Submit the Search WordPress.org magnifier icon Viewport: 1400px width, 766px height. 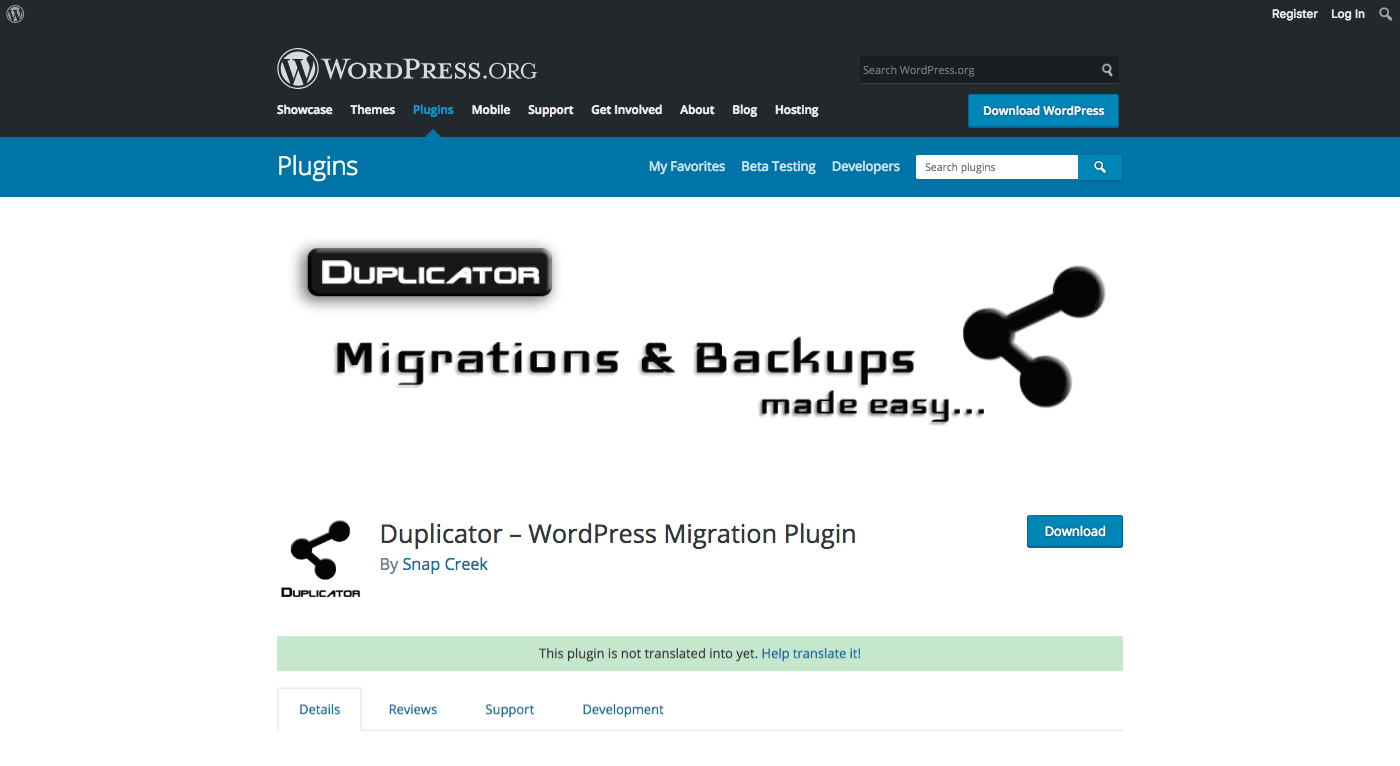pyautogui.click(x=1107, y=70)
